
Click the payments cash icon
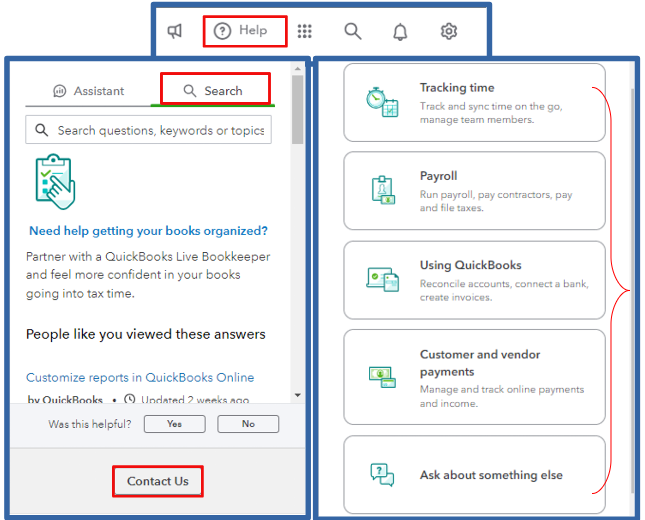382,377
